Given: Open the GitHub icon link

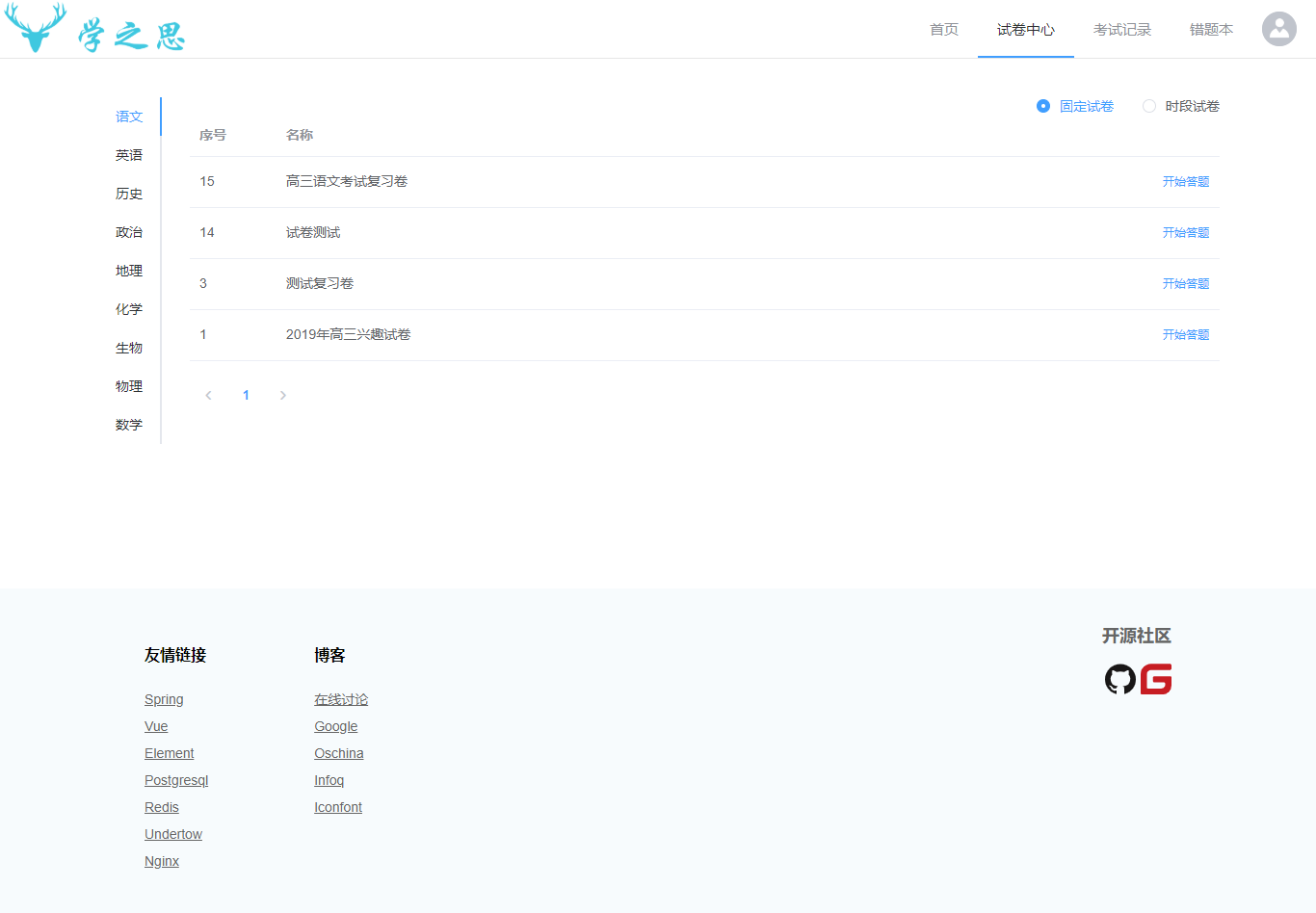Looking at the screenshot, I should 1119,679.
